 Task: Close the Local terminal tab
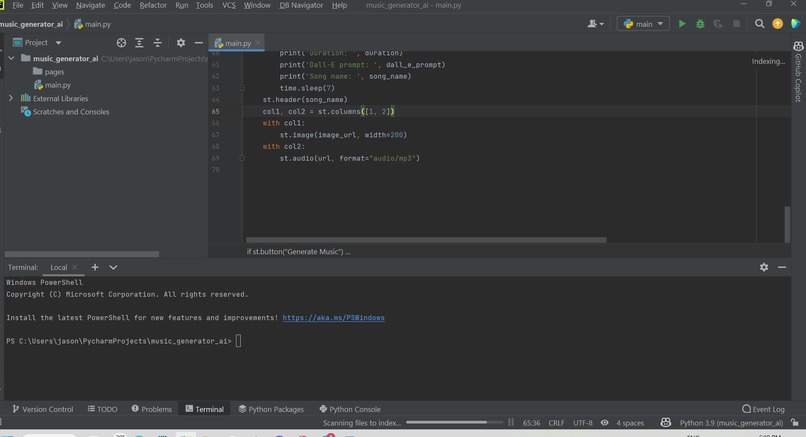[75, 267]
